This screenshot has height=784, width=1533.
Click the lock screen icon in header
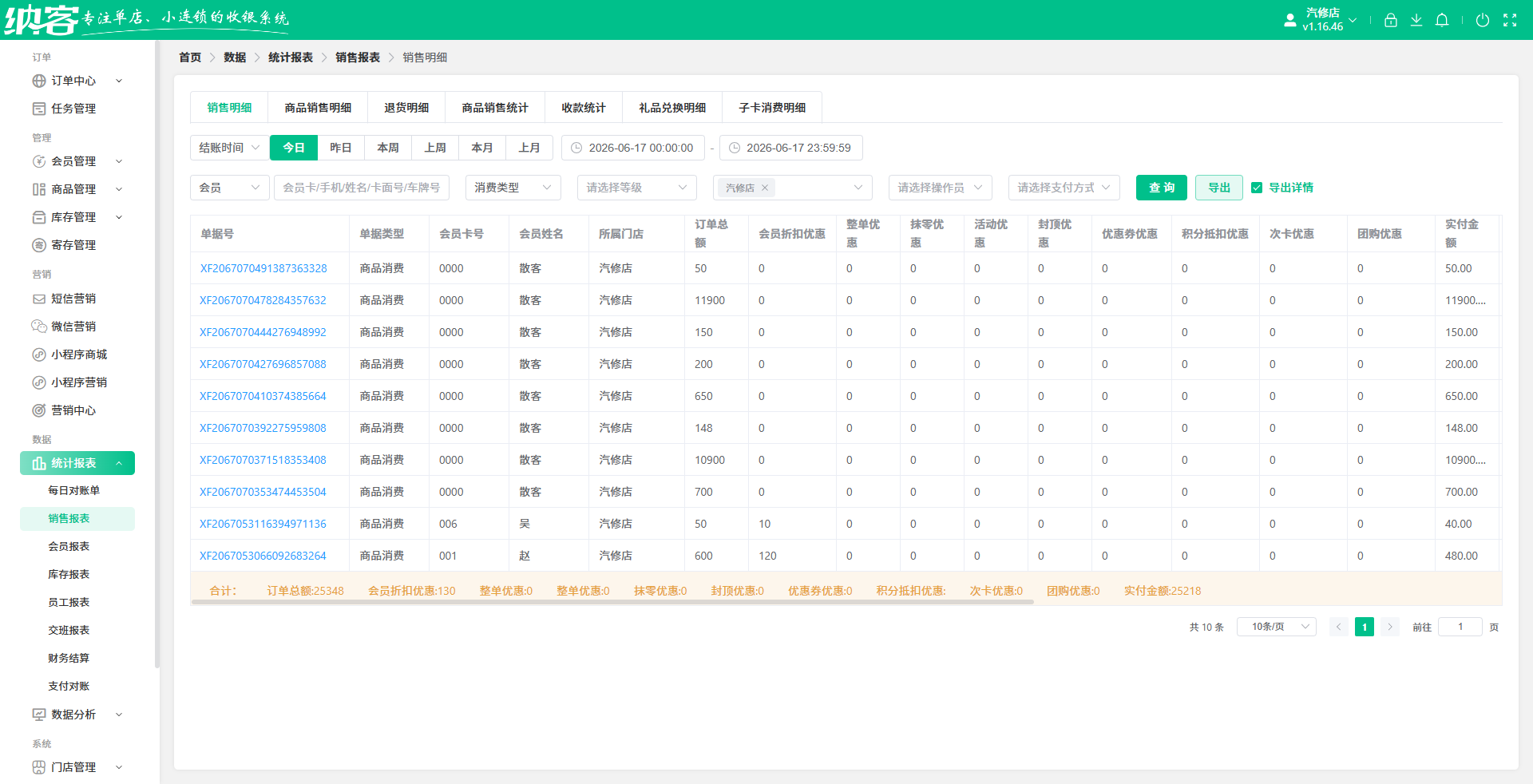tap(1390, 20)
